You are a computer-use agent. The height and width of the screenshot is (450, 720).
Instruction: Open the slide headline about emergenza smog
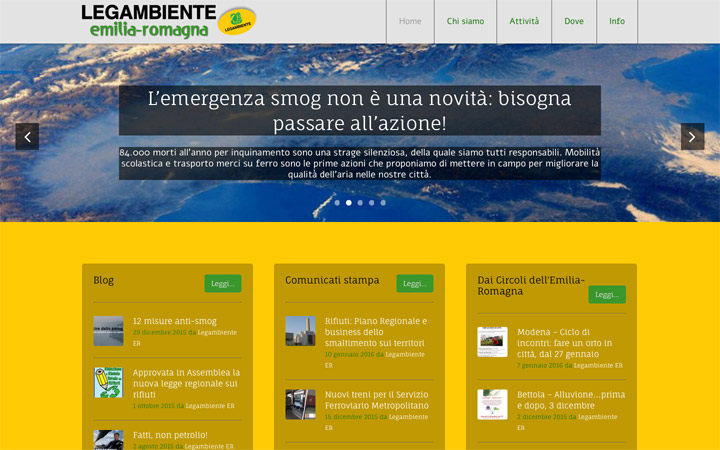click(x=360, y=111)
